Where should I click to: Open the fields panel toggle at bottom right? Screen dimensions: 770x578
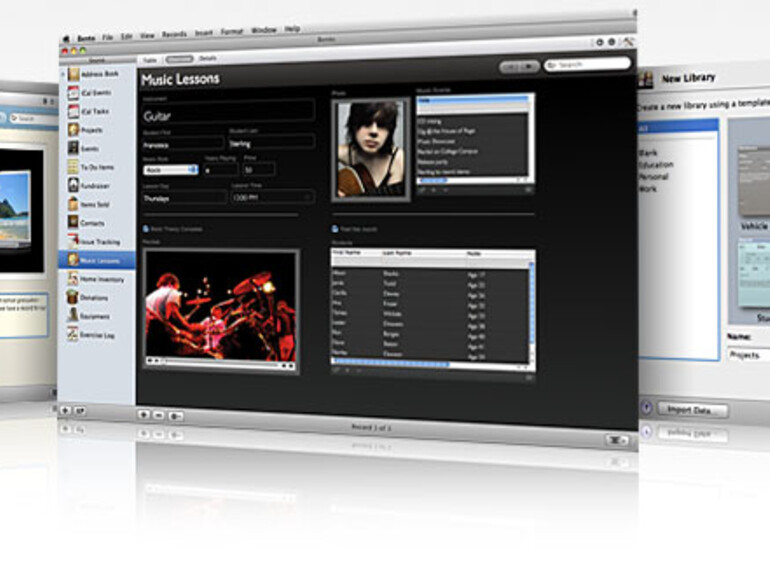(x=617, y=440)
